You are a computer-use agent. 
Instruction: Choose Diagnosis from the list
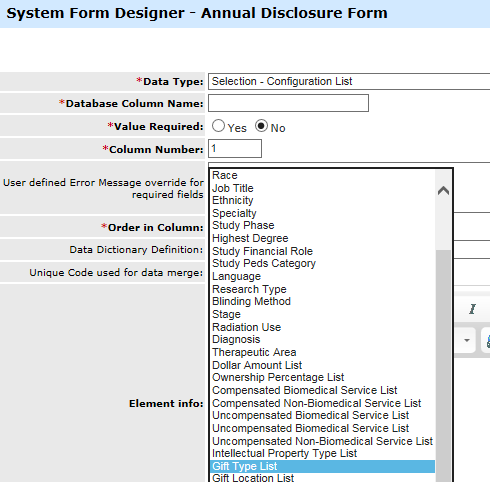pyautogui.click(x=323, y=340)
